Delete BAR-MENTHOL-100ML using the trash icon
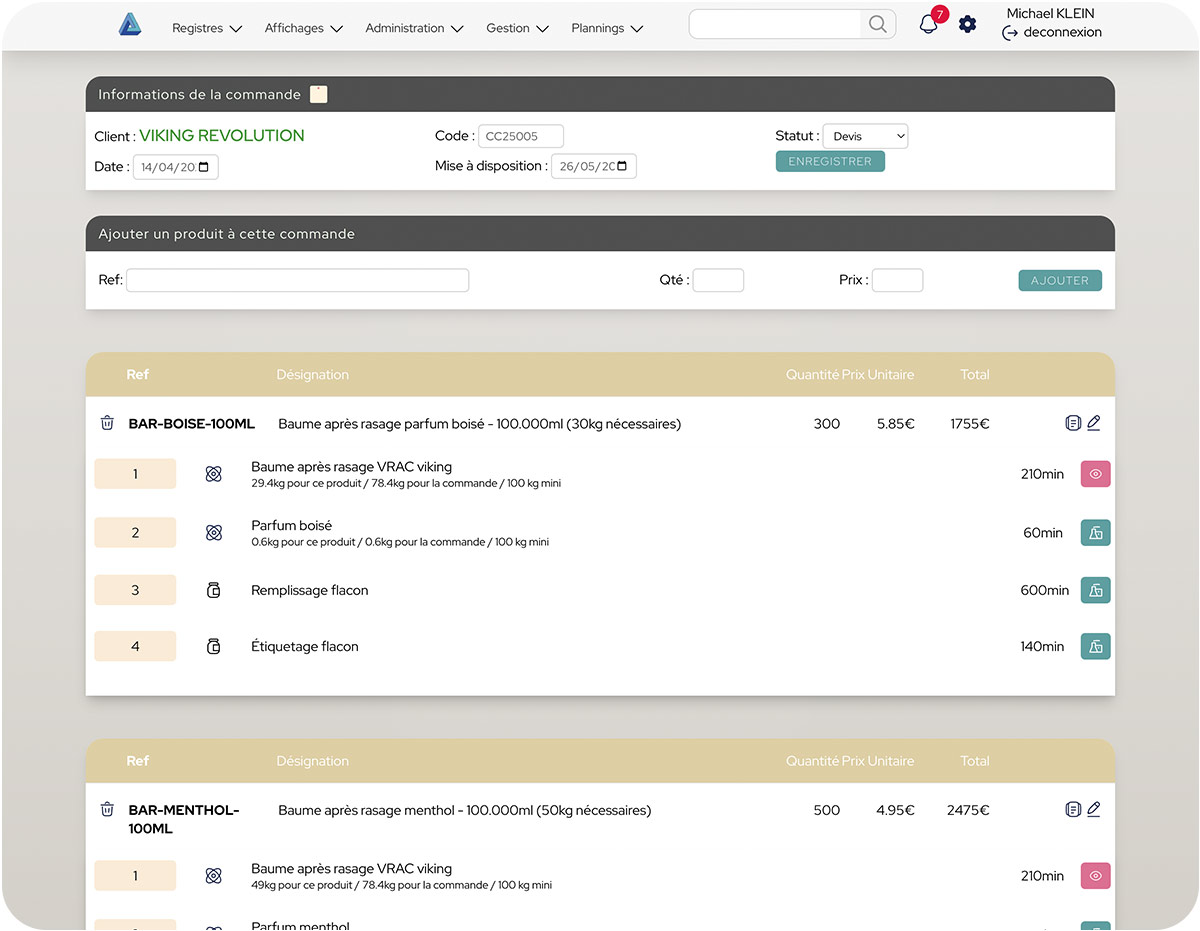Viewport: 1200px width, 931px height. tap(107, 809)
